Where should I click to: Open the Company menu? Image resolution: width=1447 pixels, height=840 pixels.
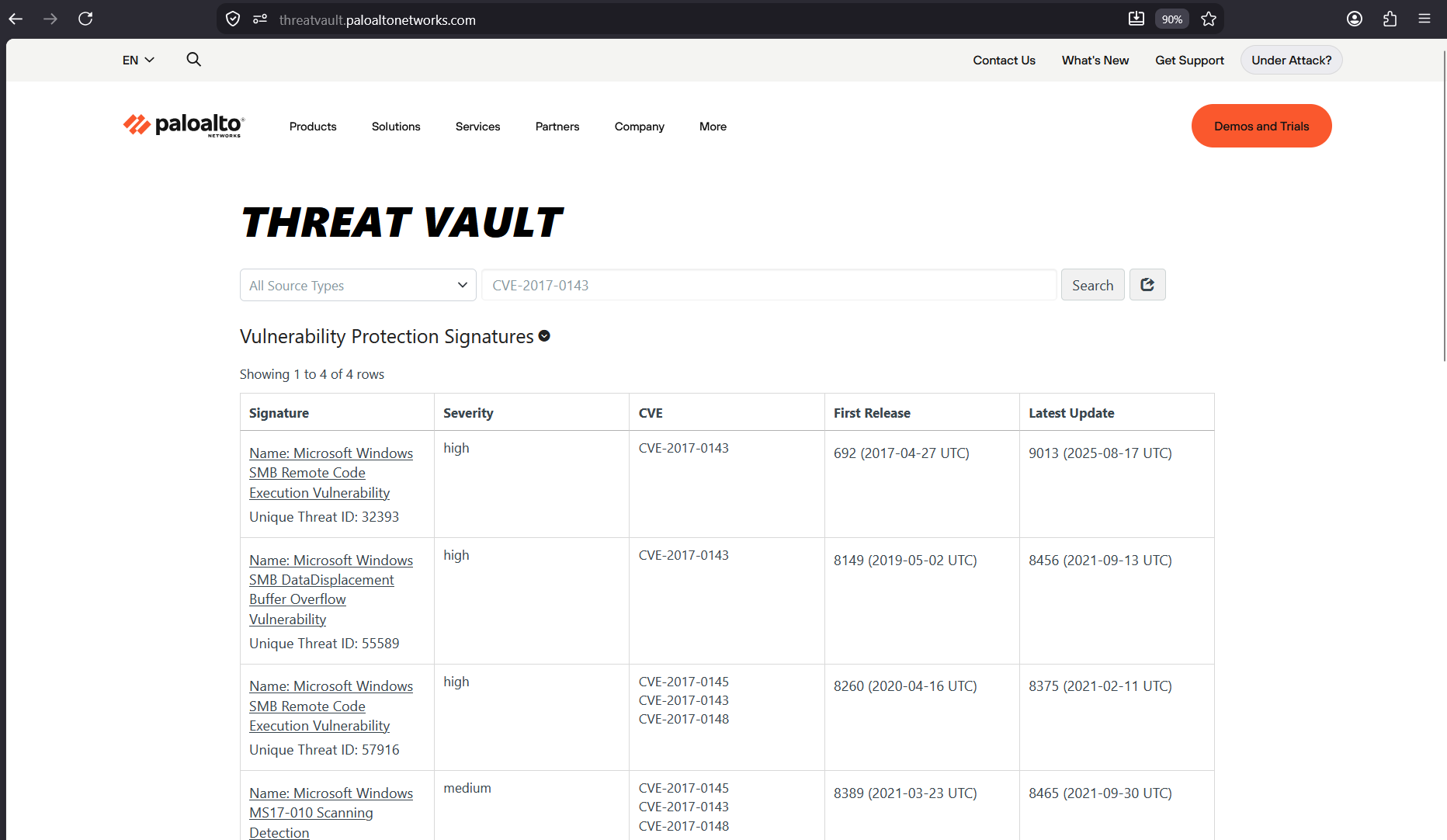pyautogui.click(x=640, y=127)
